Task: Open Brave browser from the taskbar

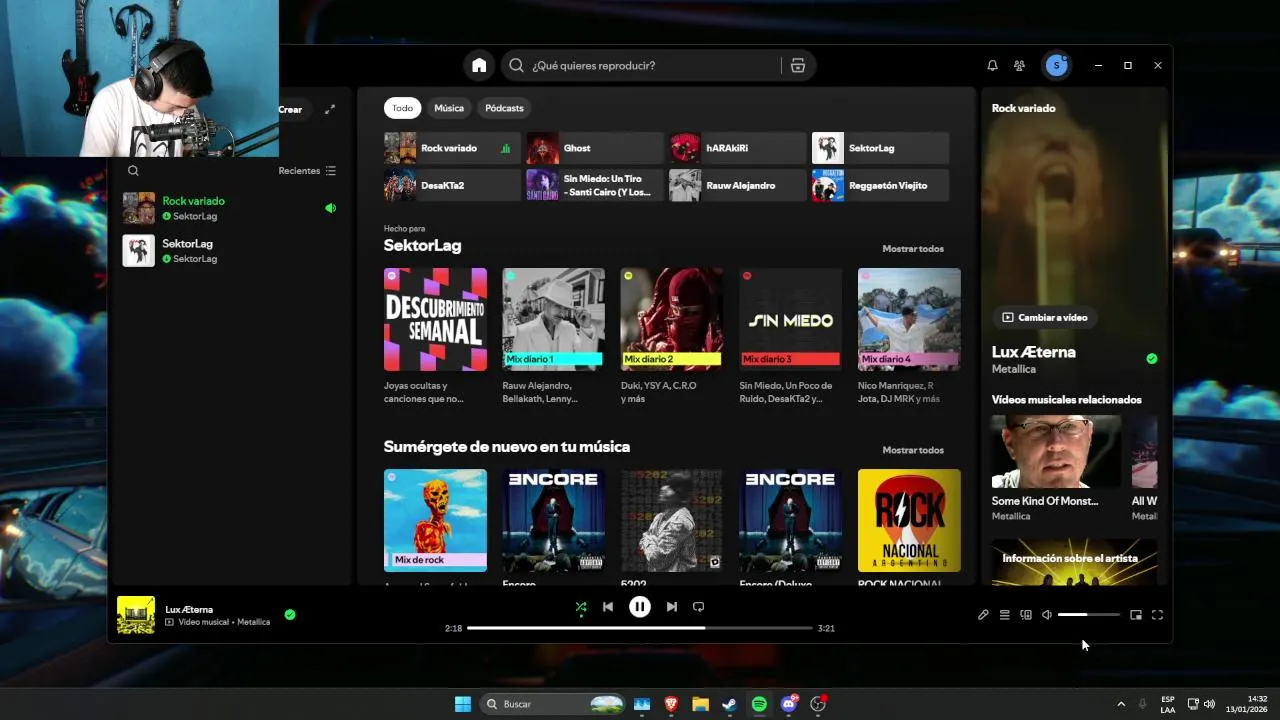Action: (671, 704)
